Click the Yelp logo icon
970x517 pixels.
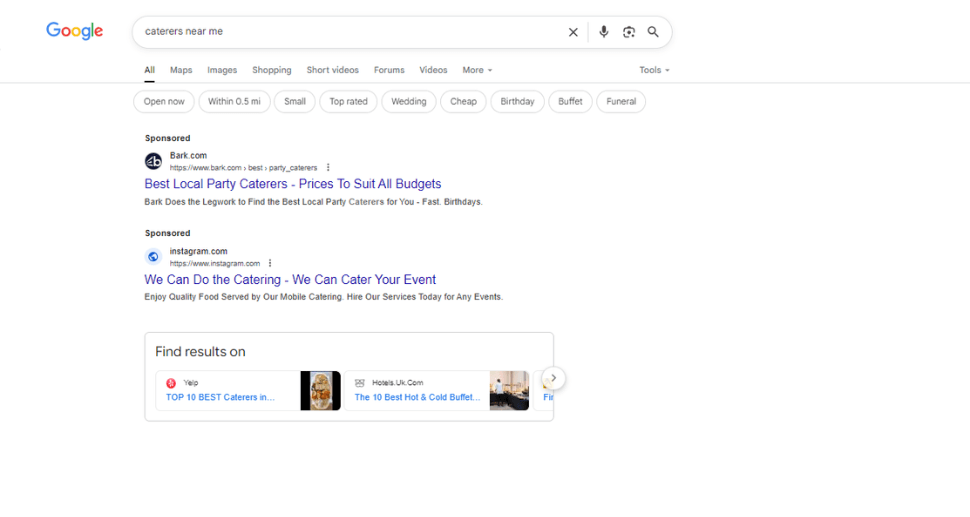pyautogui.click(x=171, y=383)
